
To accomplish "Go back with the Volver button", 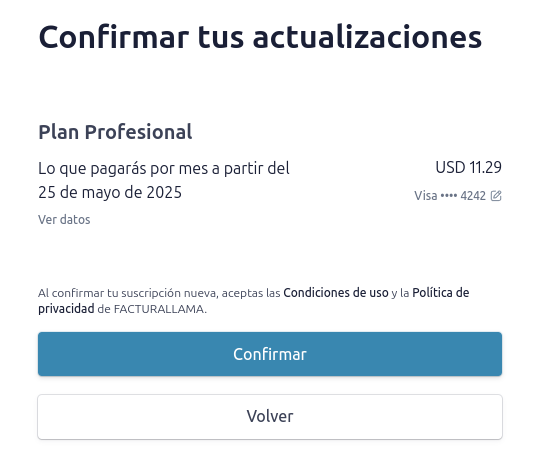I will (270, 417).
